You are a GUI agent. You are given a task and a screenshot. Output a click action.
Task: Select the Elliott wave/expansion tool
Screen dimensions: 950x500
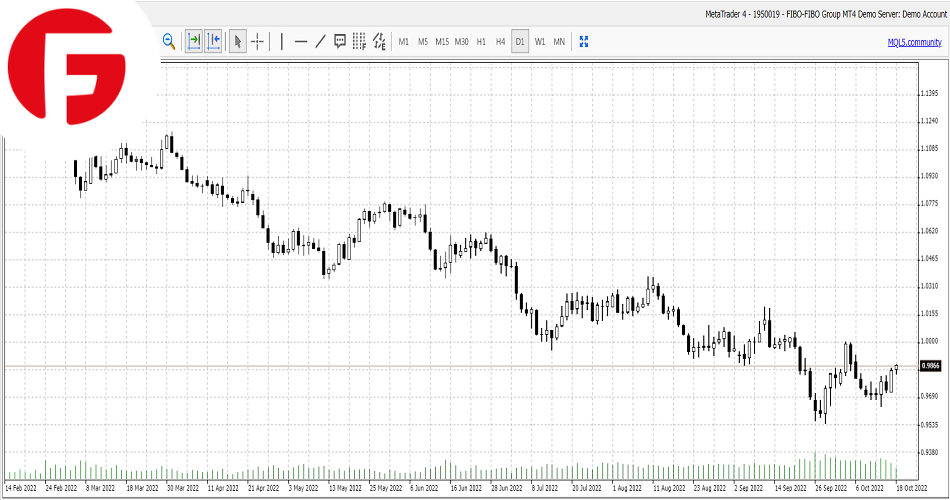(380, 41)
